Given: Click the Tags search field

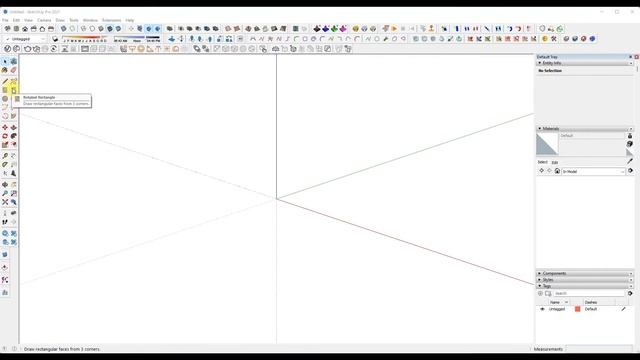Looking at the screenshot, I should 589,293.
